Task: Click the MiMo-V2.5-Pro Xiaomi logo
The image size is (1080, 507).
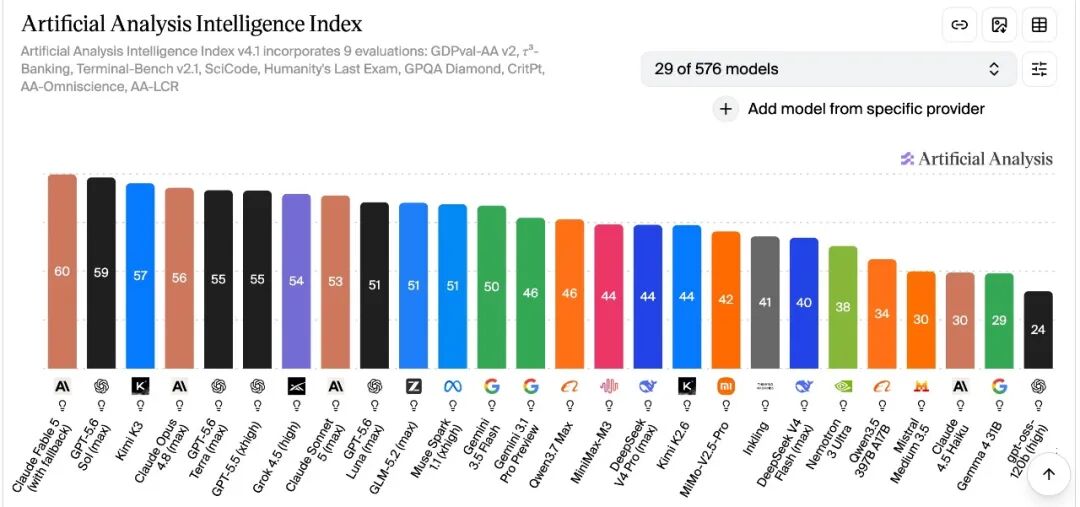Action: (x=726, y=386)
